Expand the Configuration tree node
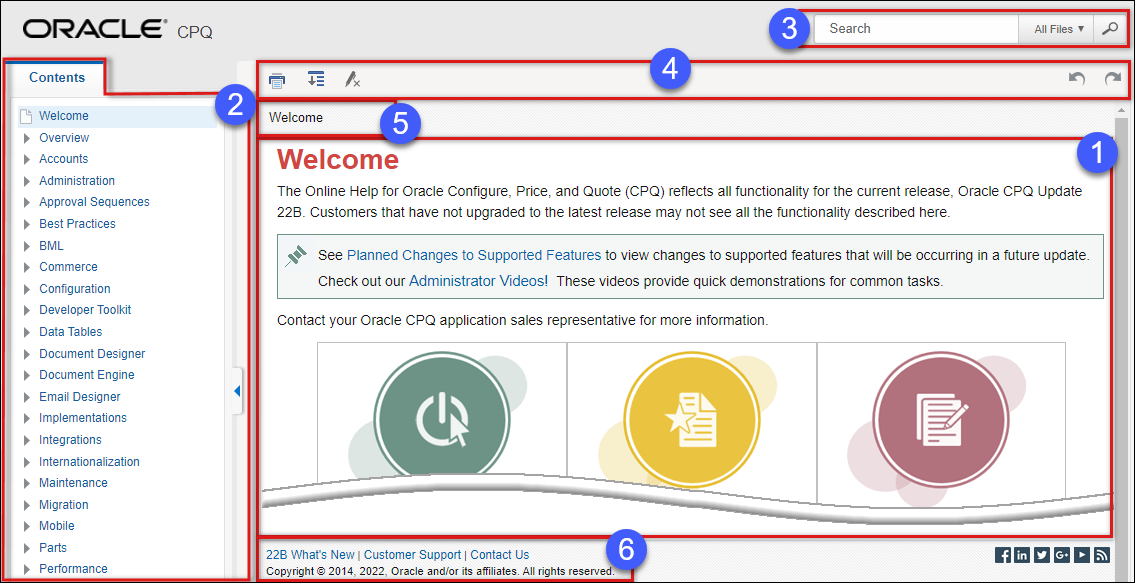This screenshot has width=1135, height=583. [x=27, y=289]
